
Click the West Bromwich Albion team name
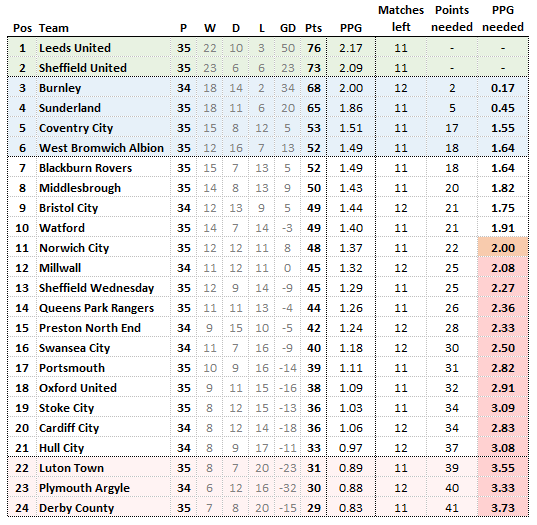(x=101, y=148)
